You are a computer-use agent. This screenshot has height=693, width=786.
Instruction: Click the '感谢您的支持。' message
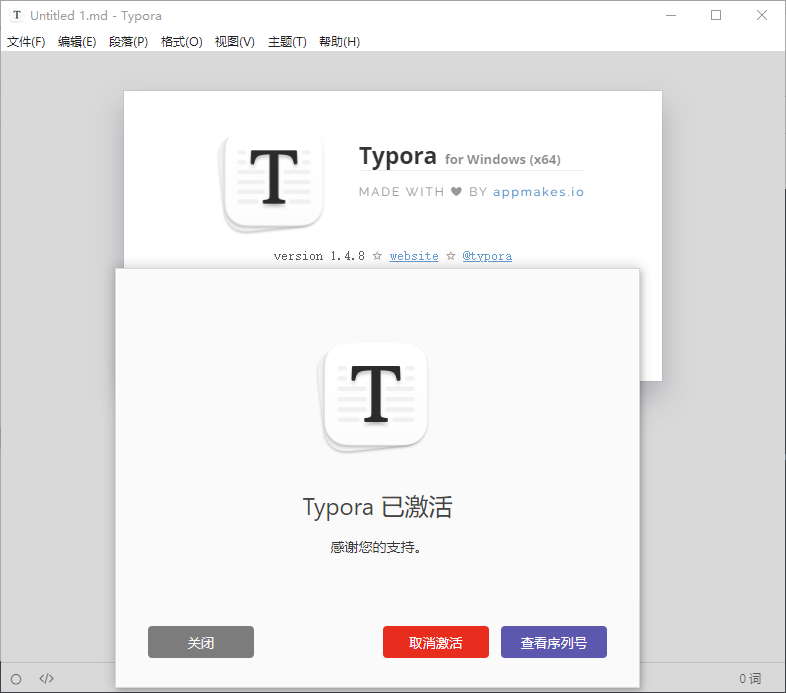375,547
